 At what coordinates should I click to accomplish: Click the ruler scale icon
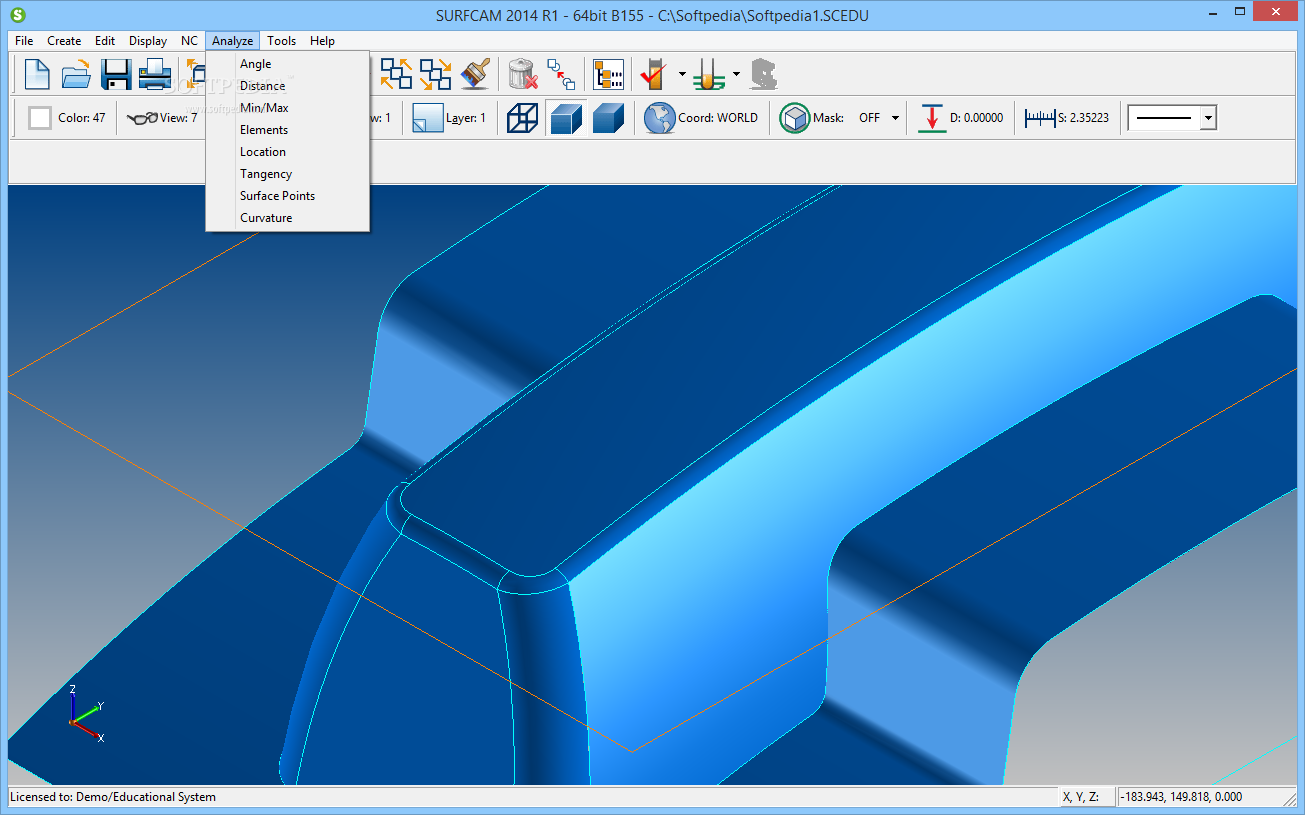pyautogui.click(x=1040, y=118)
